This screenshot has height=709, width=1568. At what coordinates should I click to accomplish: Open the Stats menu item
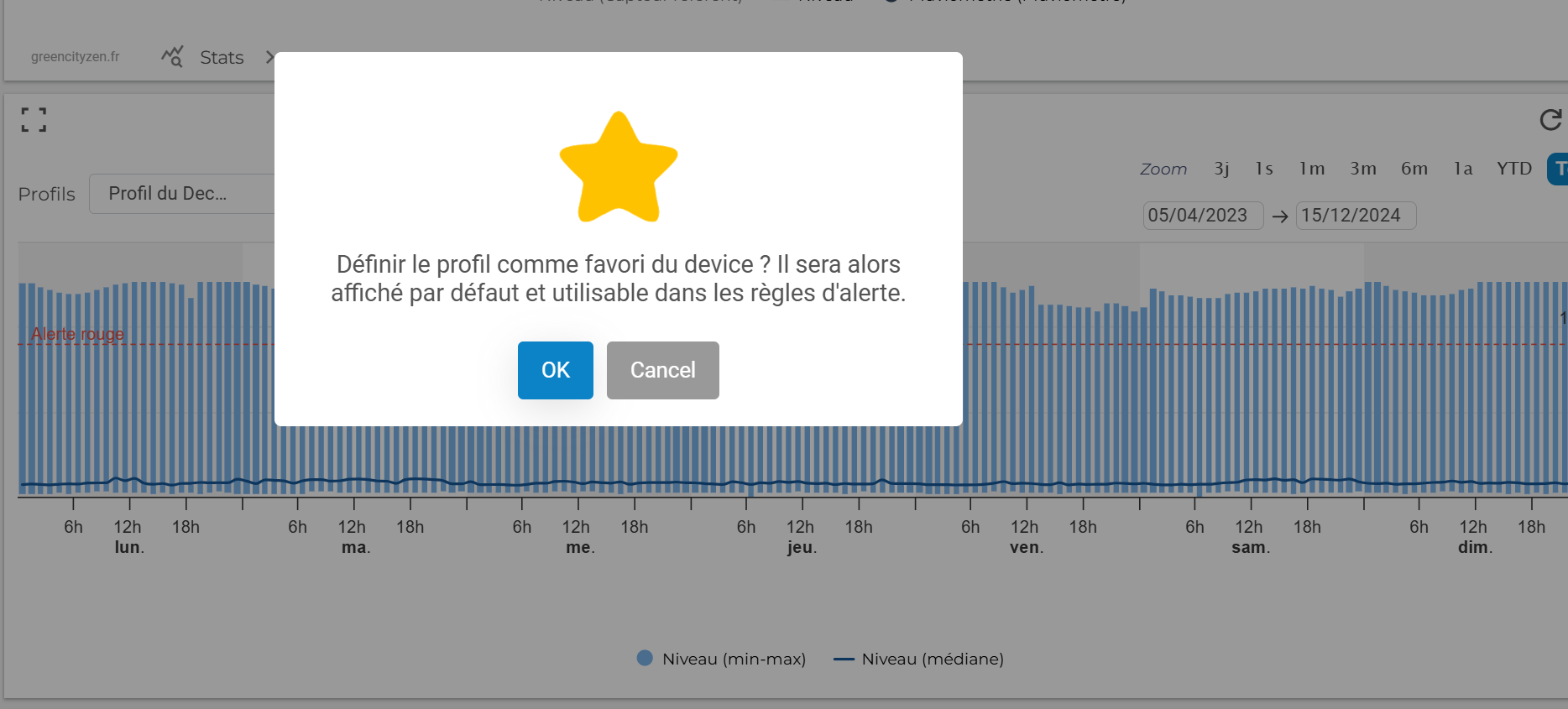tap(222, 57)
